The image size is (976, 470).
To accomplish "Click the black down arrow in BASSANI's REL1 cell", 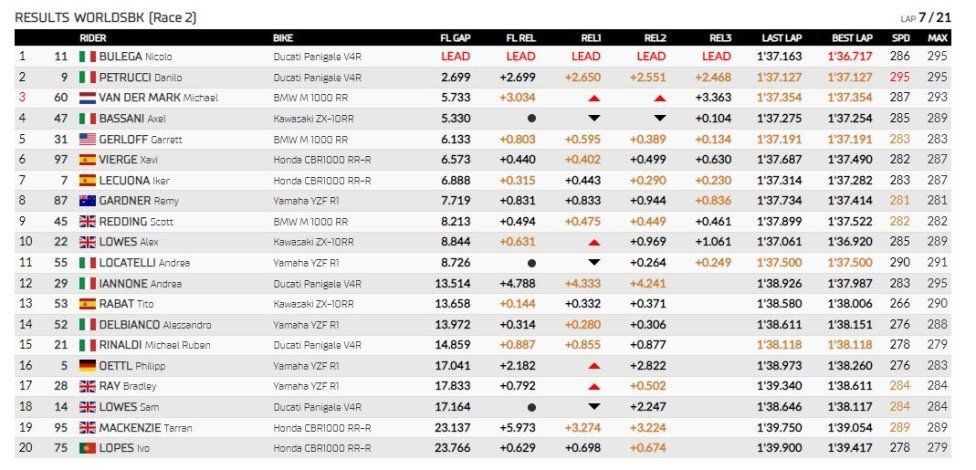I will point(594,118).
